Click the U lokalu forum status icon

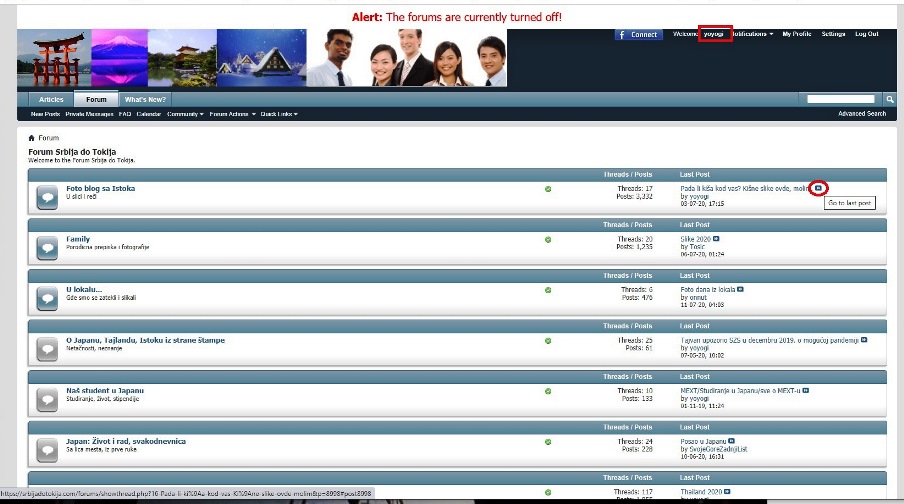tap(47, 298)
